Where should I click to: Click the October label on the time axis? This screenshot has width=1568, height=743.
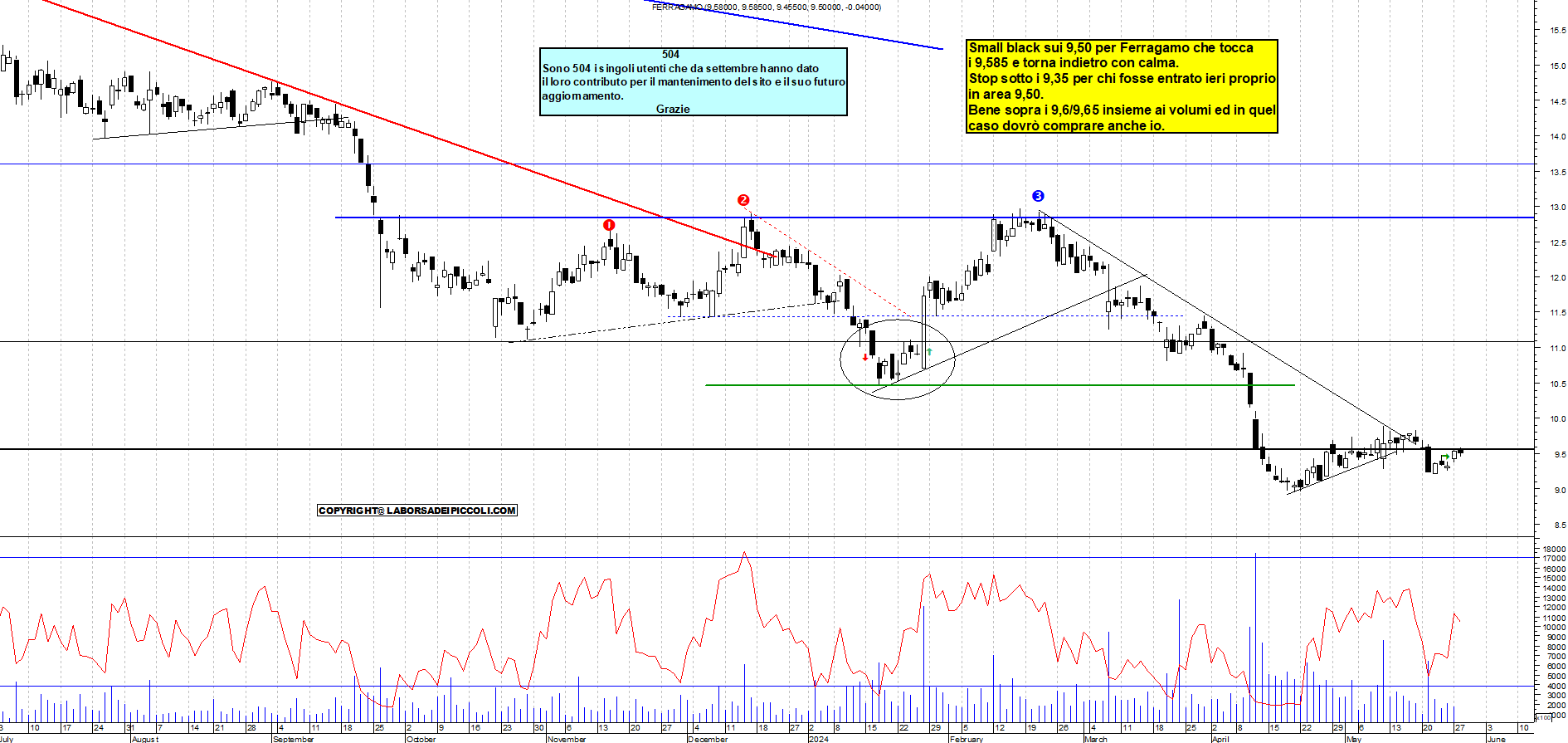pos(421,738)
